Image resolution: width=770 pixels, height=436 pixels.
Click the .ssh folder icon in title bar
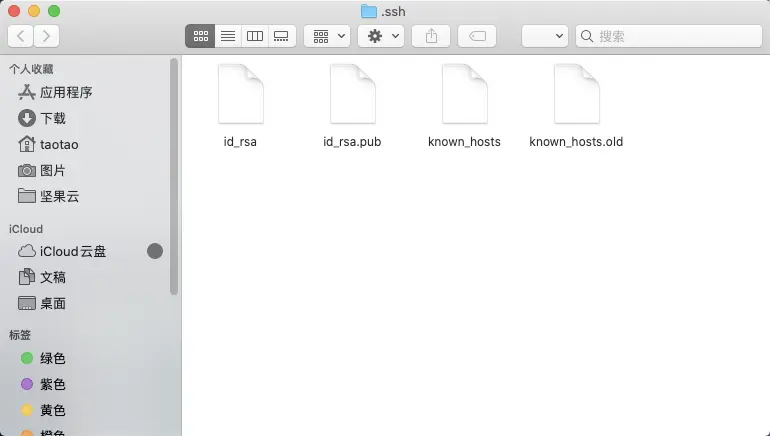click(x=368, y=11)
